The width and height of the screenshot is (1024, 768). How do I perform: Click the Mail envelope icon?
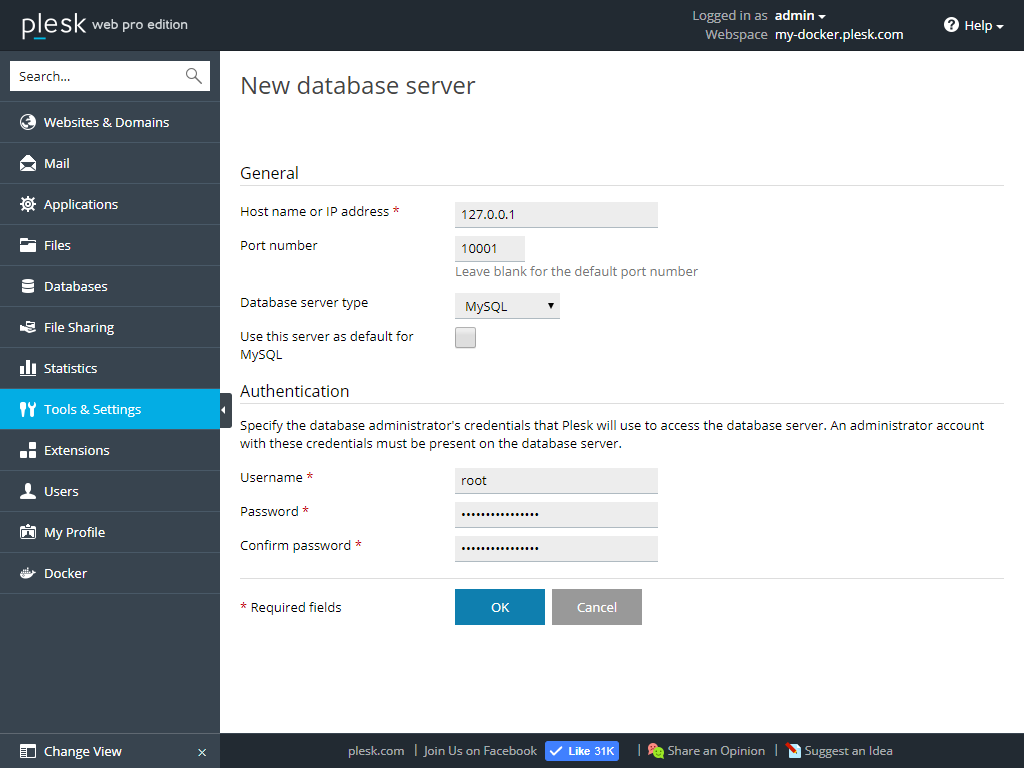click(27, 163)
